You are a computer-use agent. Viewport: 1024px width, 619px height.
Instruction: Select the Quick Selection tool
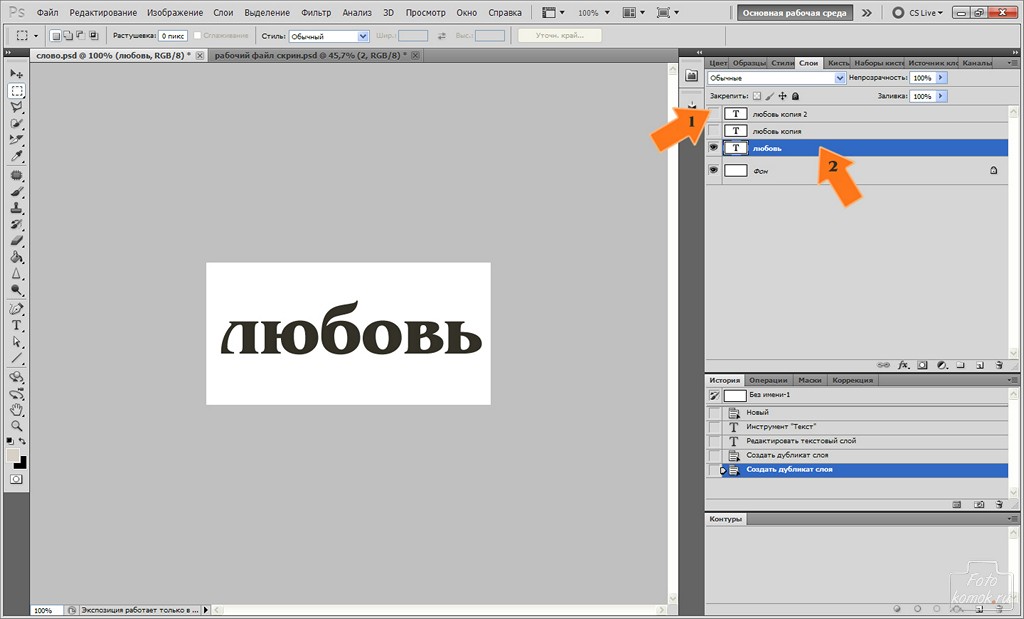click(x=16, y=123)
